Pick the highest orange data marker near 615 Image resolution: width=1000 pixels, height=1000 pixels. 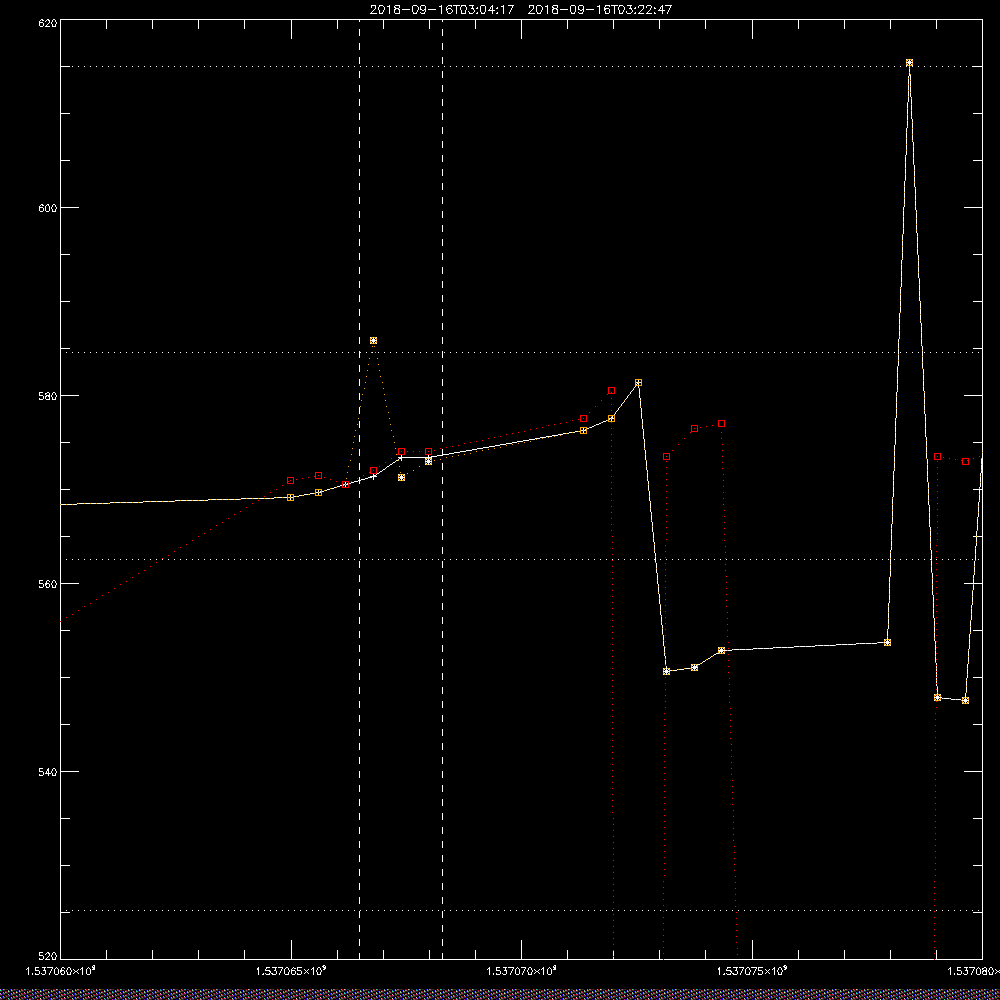click(x=909, y=62)
